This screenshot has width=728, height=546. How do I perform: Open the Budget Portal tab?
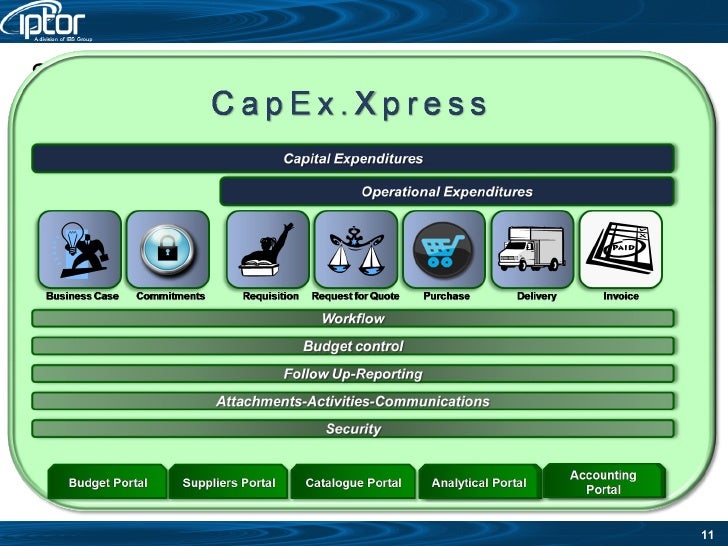click(107, 482)
